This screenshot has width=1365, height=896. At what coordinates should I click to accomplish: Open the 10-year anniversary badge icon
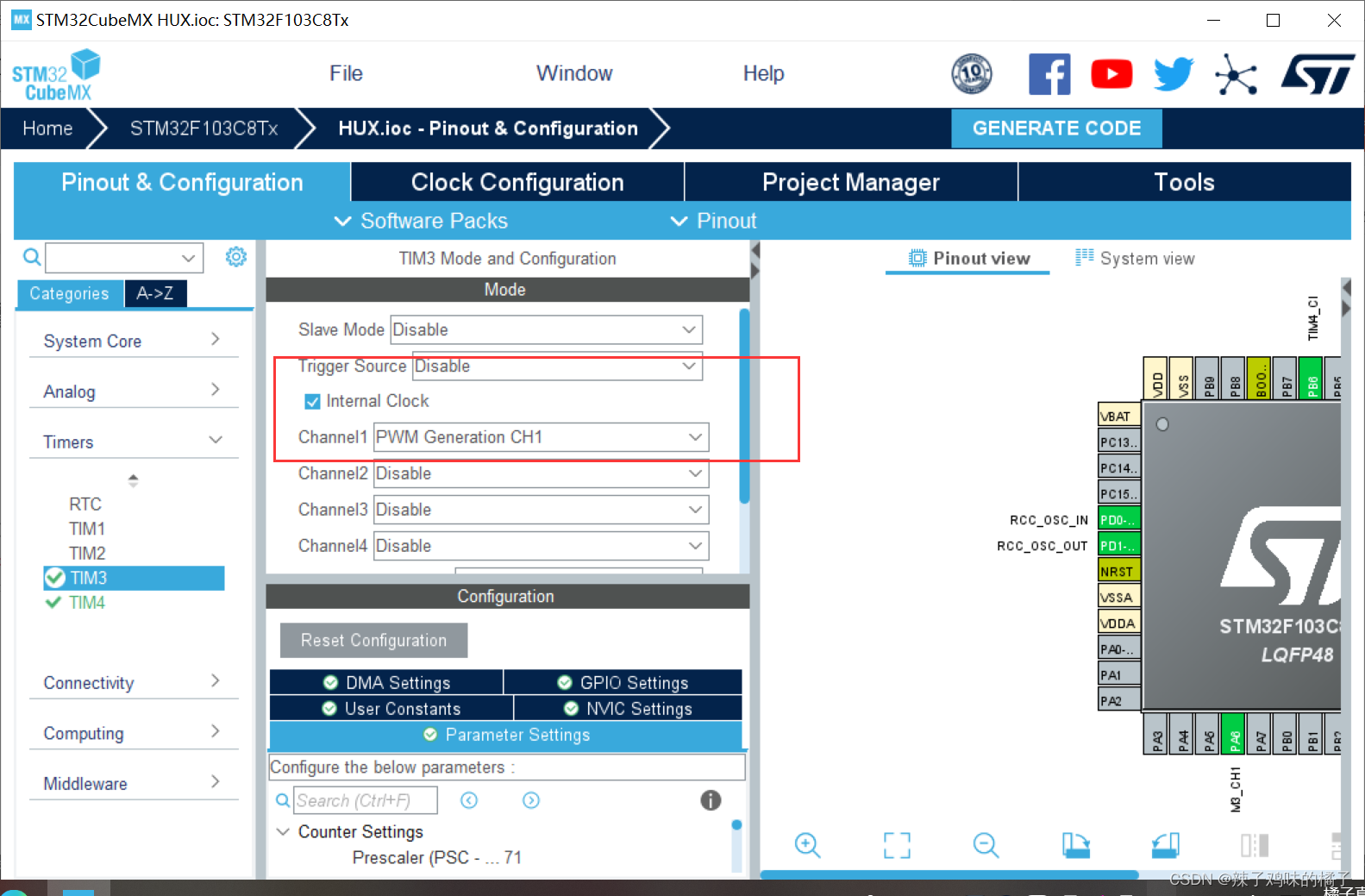972,74
